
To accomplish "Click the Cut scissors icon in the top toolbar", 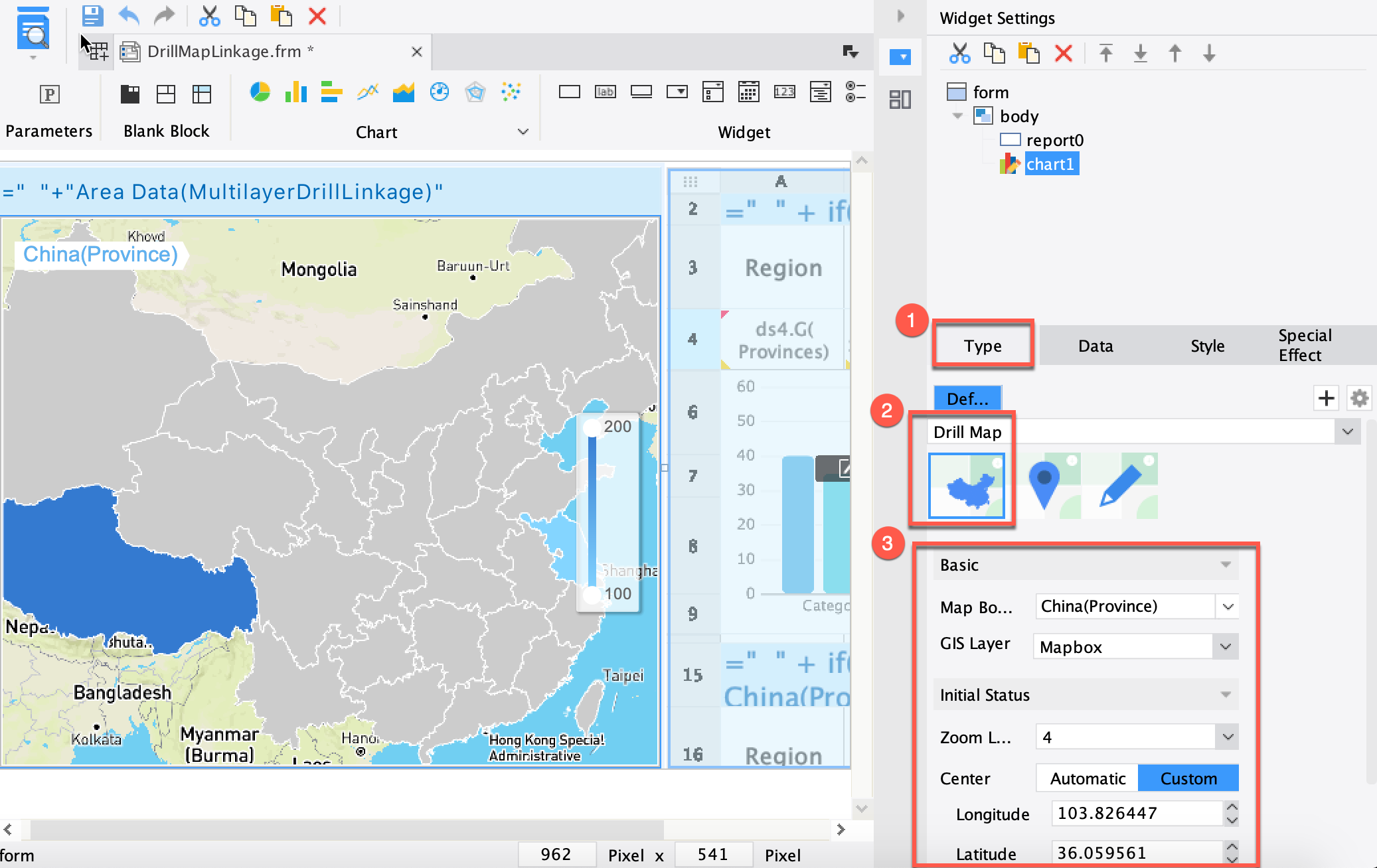I will point(209,15).
